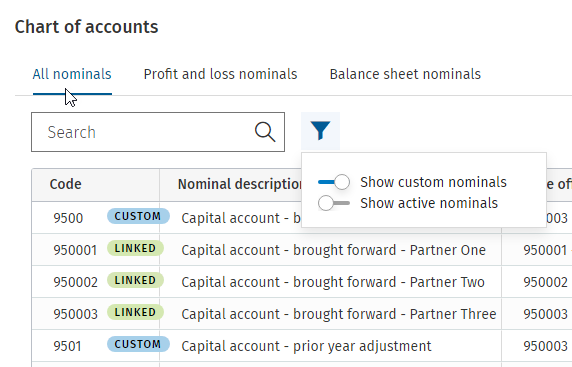Viewport: 572px width, 367px height.
Task: Click code 950002 cell
Action: (x=76, y=282)
